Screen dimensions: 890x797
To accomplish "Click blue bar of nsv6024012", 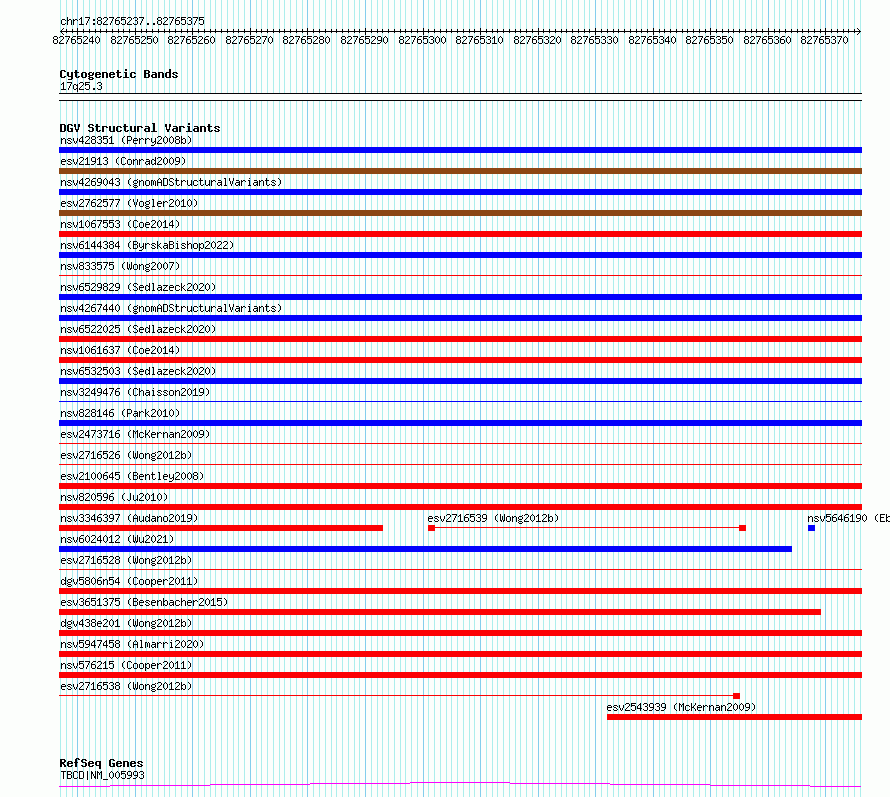I will click(x=425, y=549).
